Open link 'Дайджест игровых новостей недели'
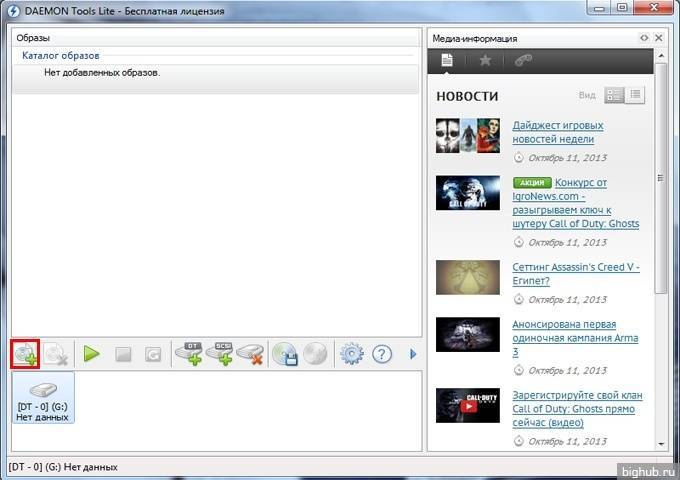This screenshot has width=680, height=480. 558,132
